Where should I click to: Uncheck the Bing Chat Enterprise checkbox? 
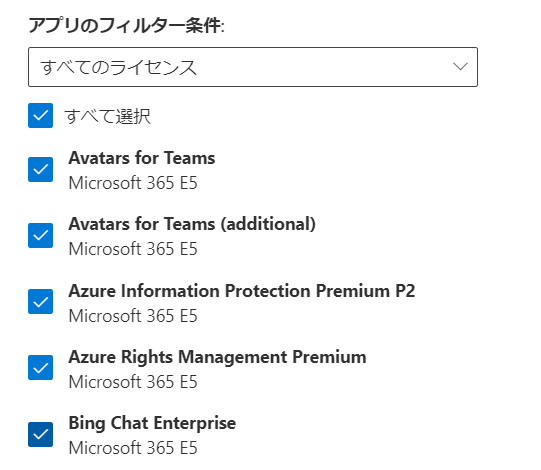[x=40, y=434]
